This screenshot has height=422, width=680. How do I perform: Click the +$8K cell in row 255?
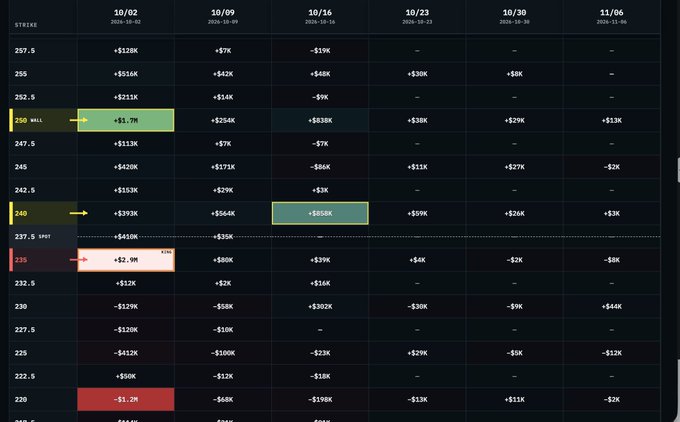(x=514, y=74)
